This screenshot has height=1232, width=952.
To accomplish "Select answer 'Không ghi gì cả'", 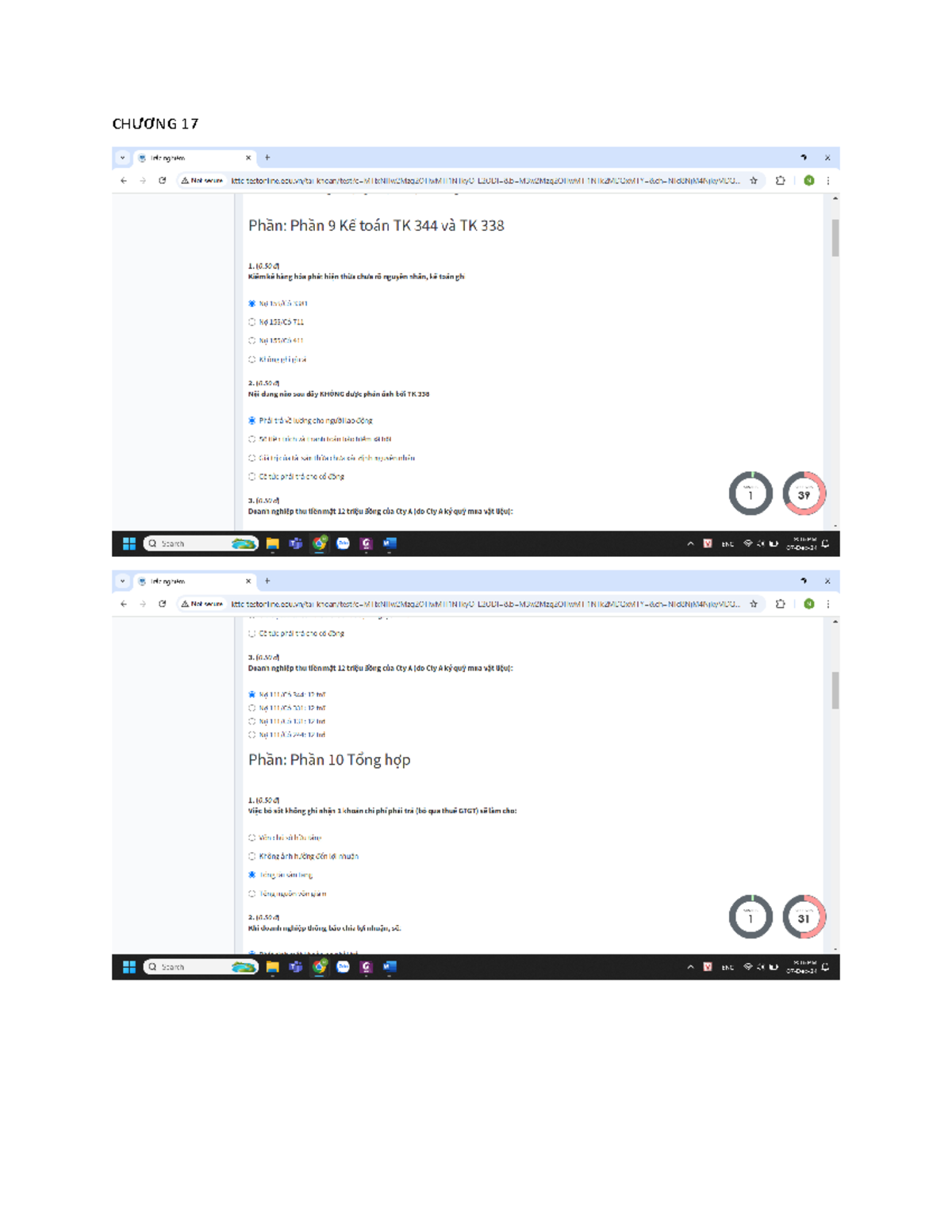I will (x=252, y=359).
